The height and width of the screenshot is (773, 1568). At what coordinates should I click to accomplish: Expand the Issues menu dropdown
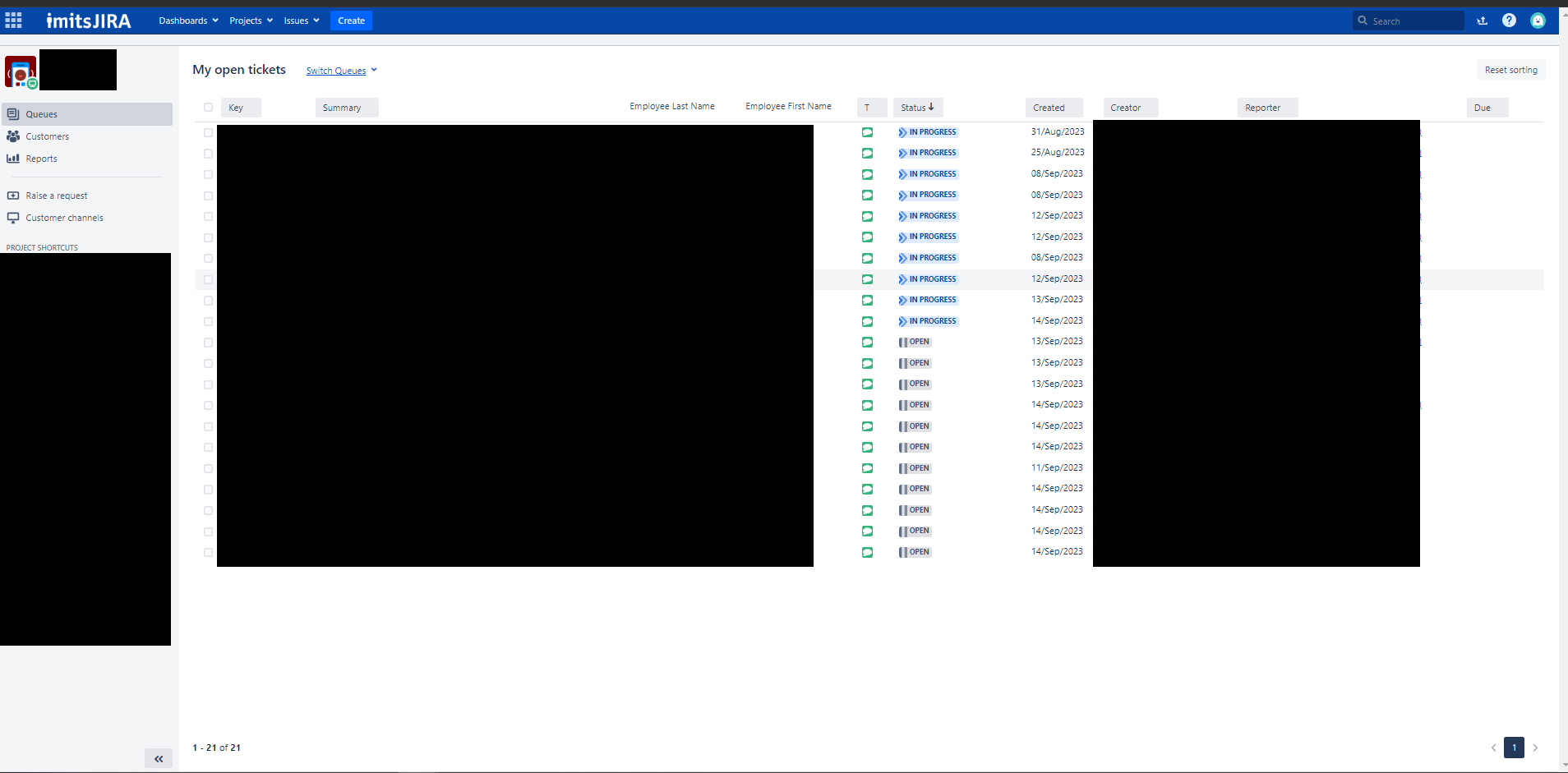pyautogui.click(x=301, y=20)
